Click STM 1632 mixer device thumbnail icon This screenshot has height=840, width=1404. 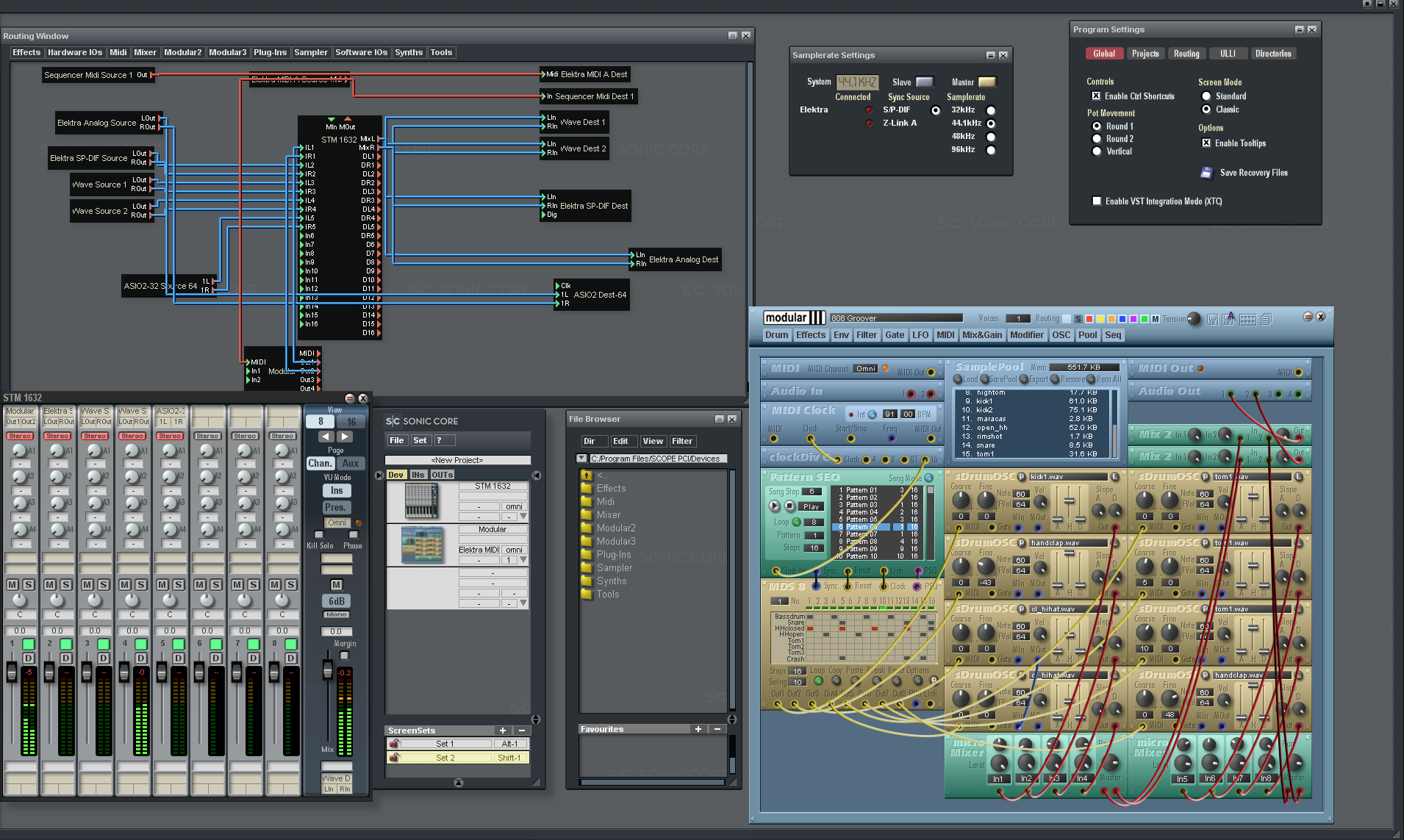click(421, 500)
